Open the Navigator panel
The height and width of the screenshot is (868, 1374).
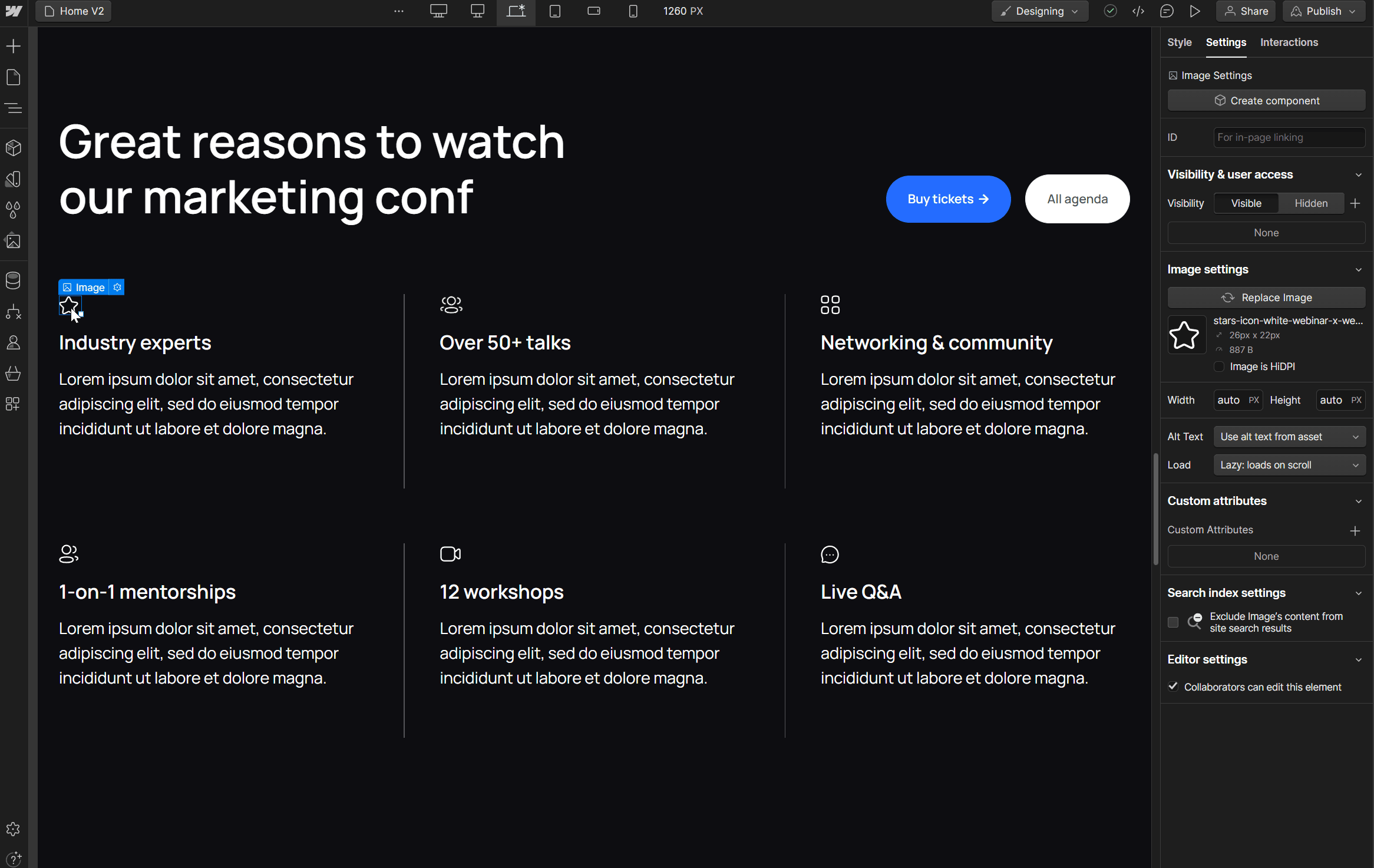13,108
